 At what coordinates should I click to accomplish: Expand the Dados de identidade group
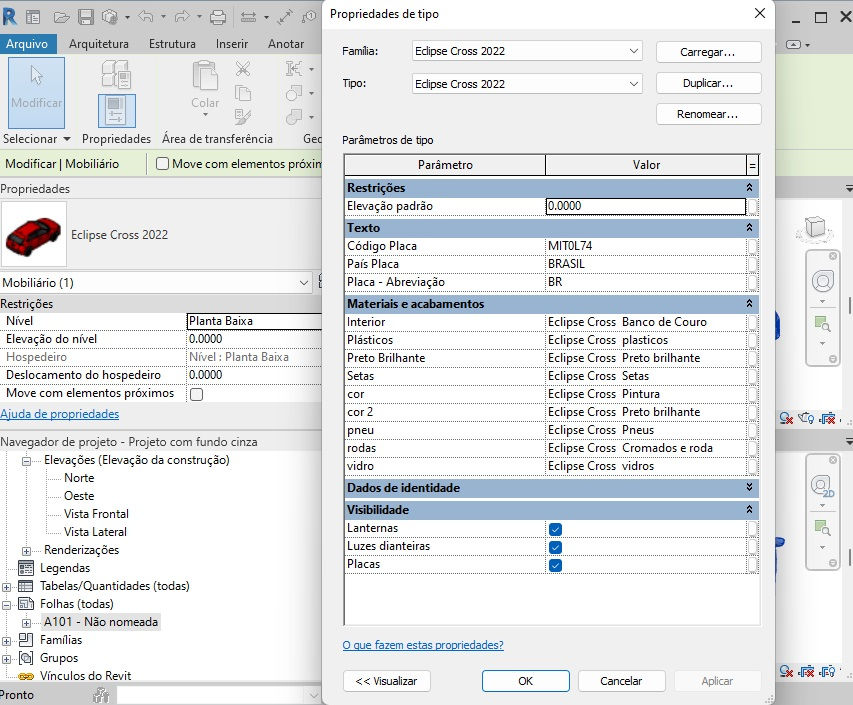(x=749, y=487)
